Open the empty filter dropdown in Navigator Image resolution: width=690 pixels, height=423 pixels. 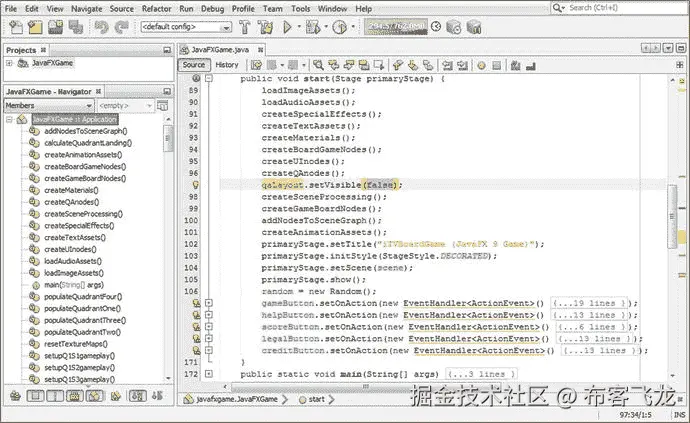pos(125,106)
